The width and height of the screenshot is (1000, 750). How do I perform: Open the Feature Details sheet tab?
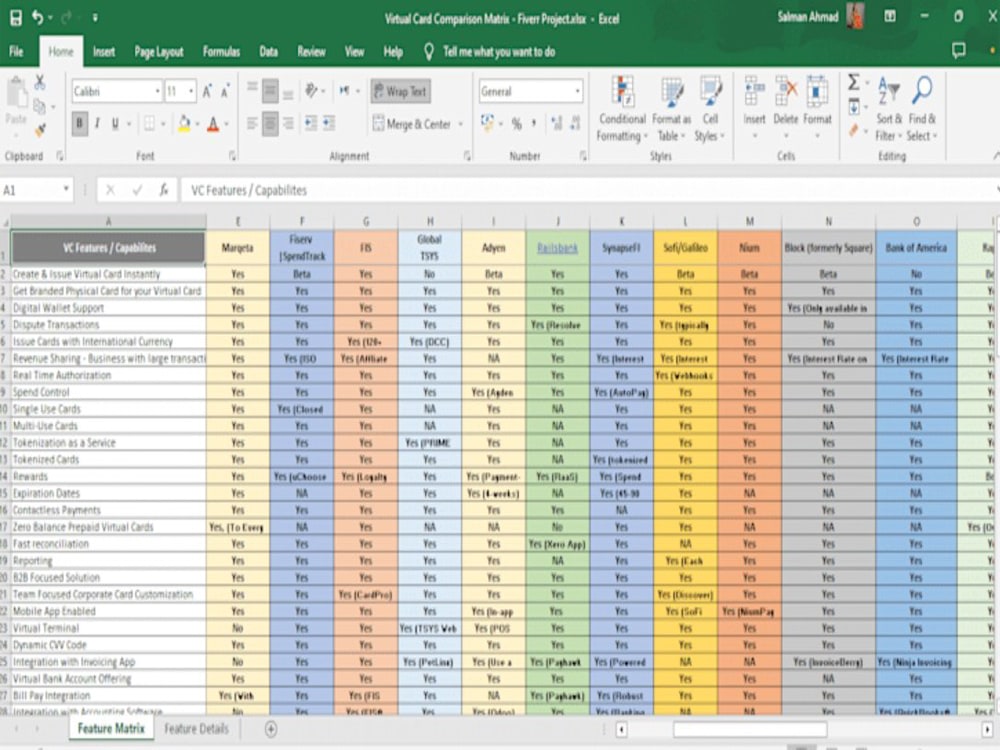pos(196,728)
